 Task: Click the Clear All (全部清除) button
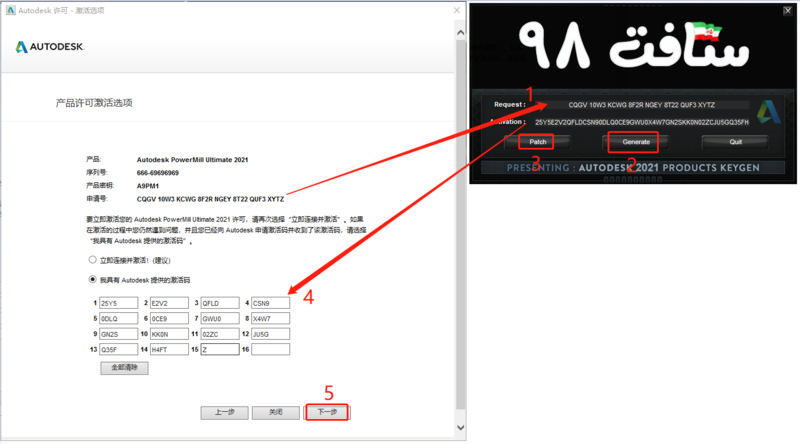point(124,368)
